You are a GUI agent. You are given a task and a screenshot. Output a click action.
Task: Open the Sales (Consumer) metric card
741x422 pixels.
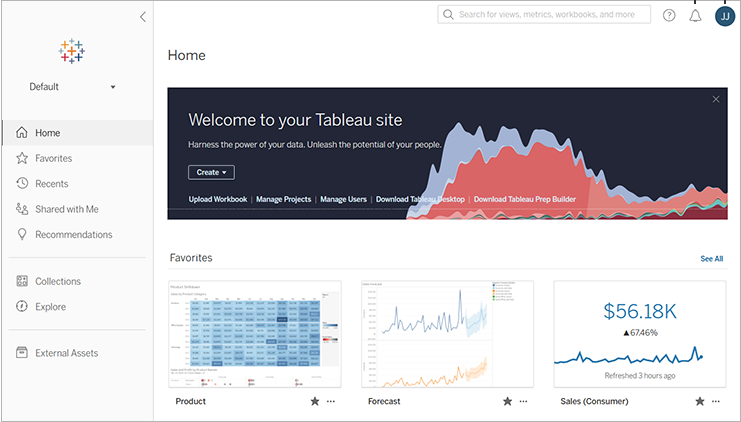point(640,334)
